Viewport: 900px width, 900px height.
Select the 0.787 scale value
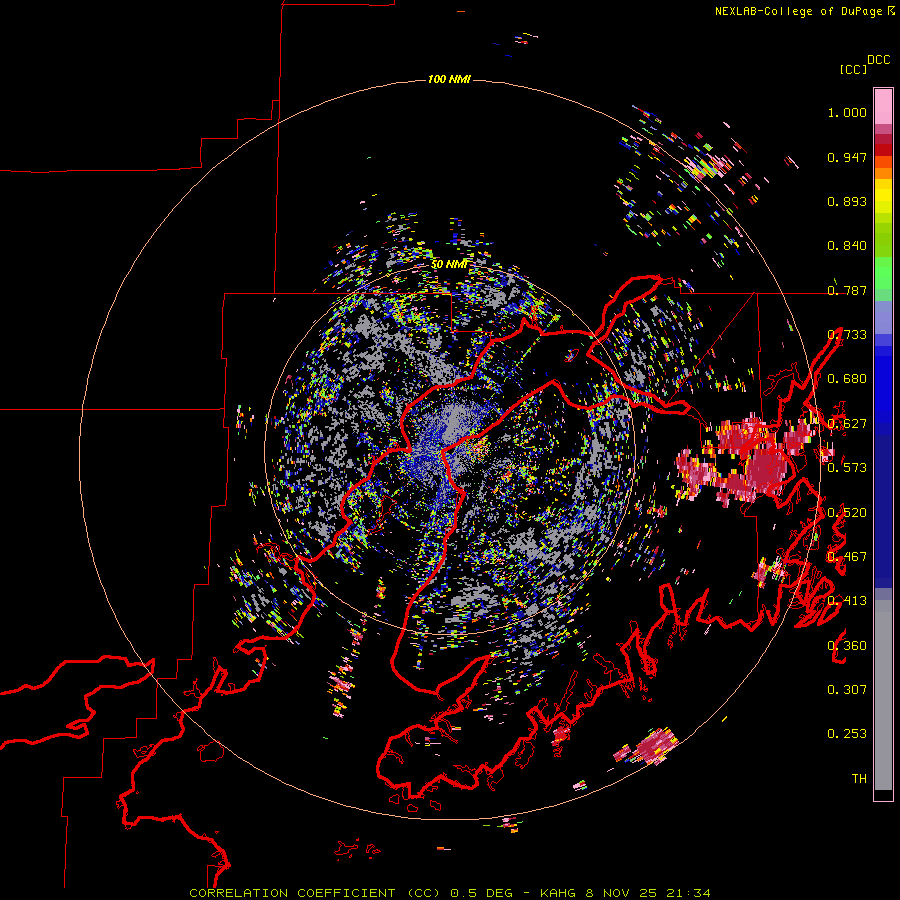pos(847,290)
